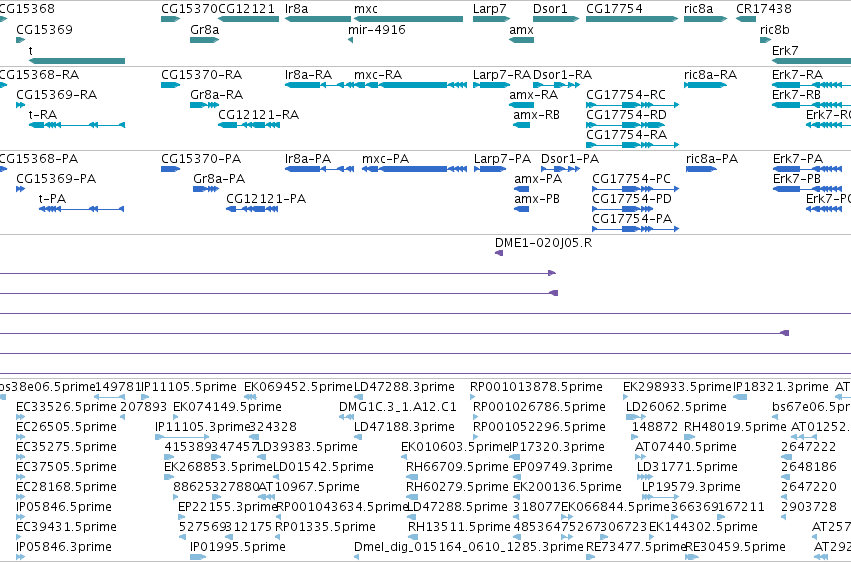Select the RP001013878.5prime EST label
This screenshot has width=851, height=562.
coord(536,387)
